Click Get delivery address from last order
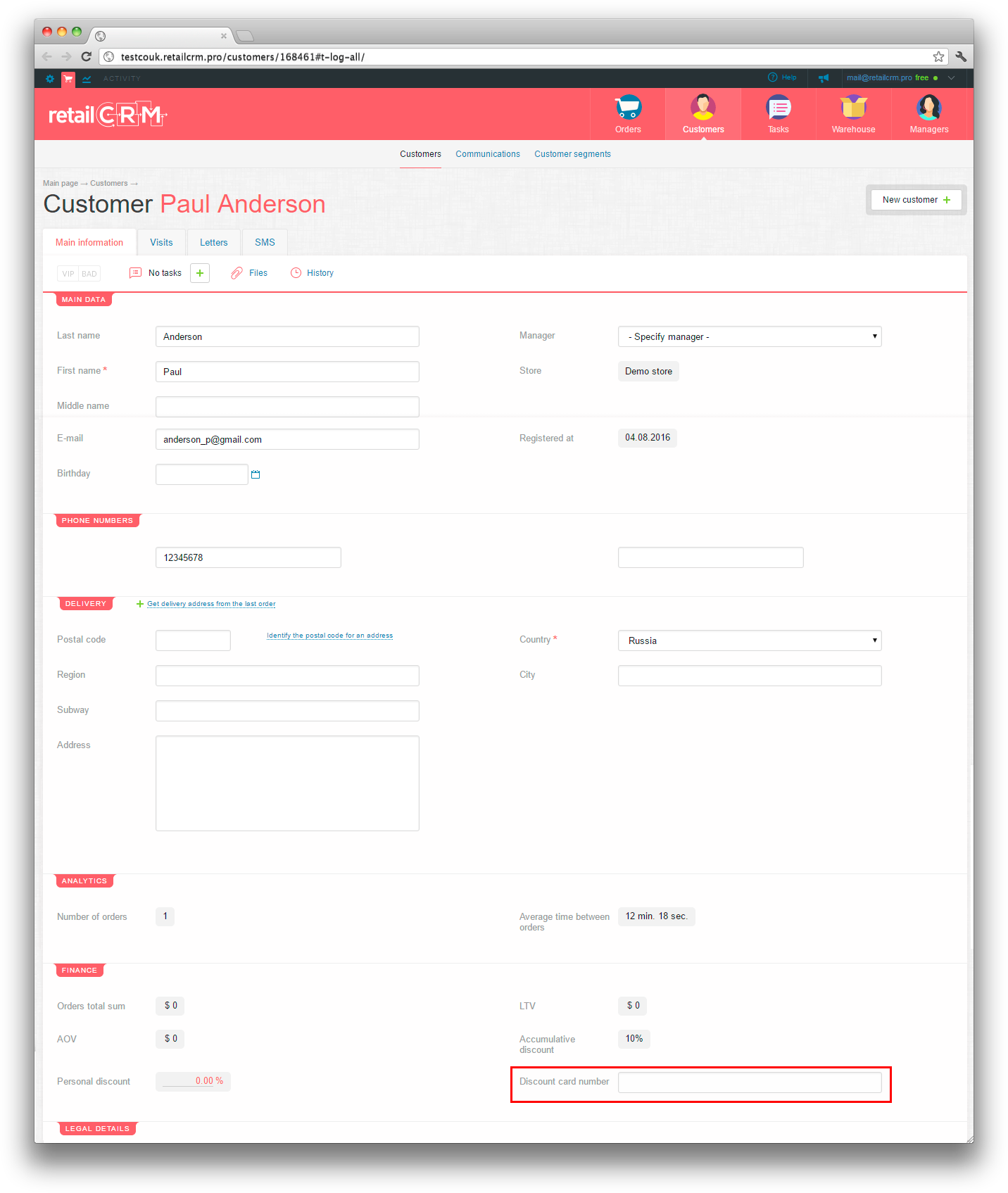1008x1193 pixels. tap(211, 604)
